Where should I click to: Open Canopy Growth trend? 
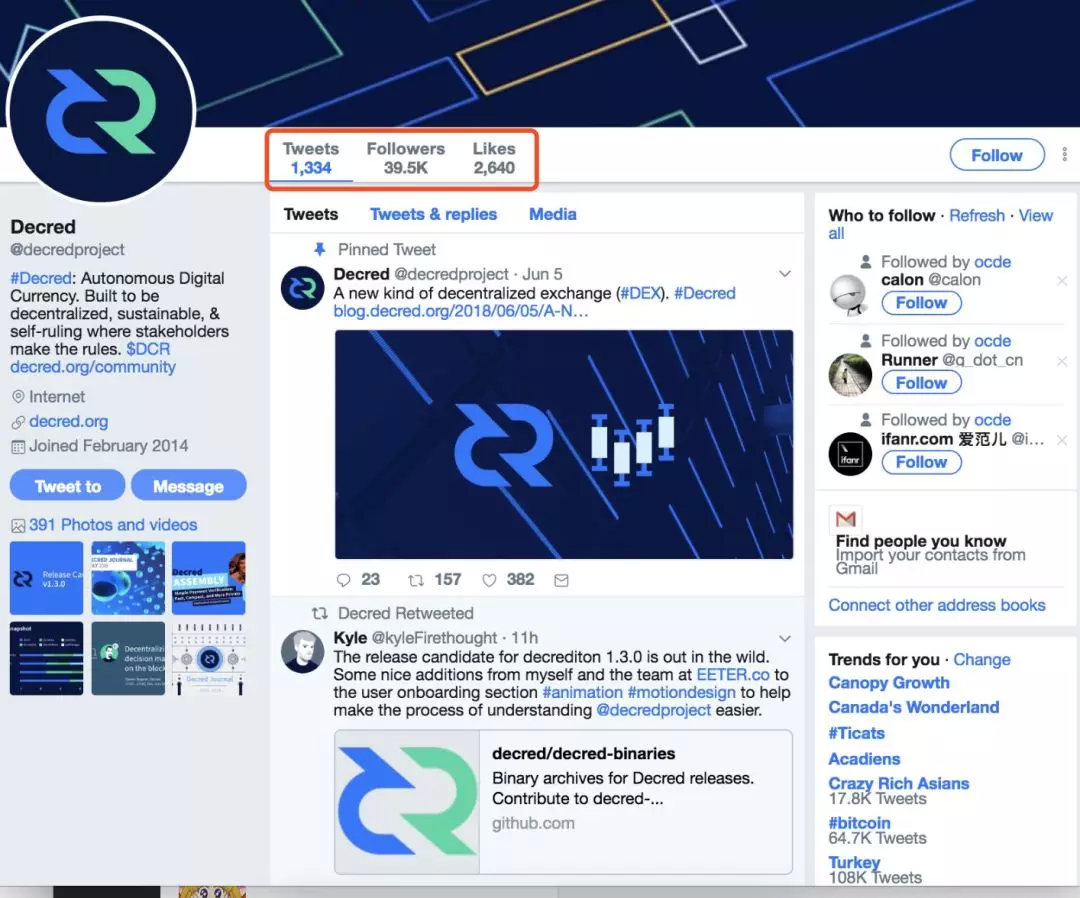pos(889,683)
